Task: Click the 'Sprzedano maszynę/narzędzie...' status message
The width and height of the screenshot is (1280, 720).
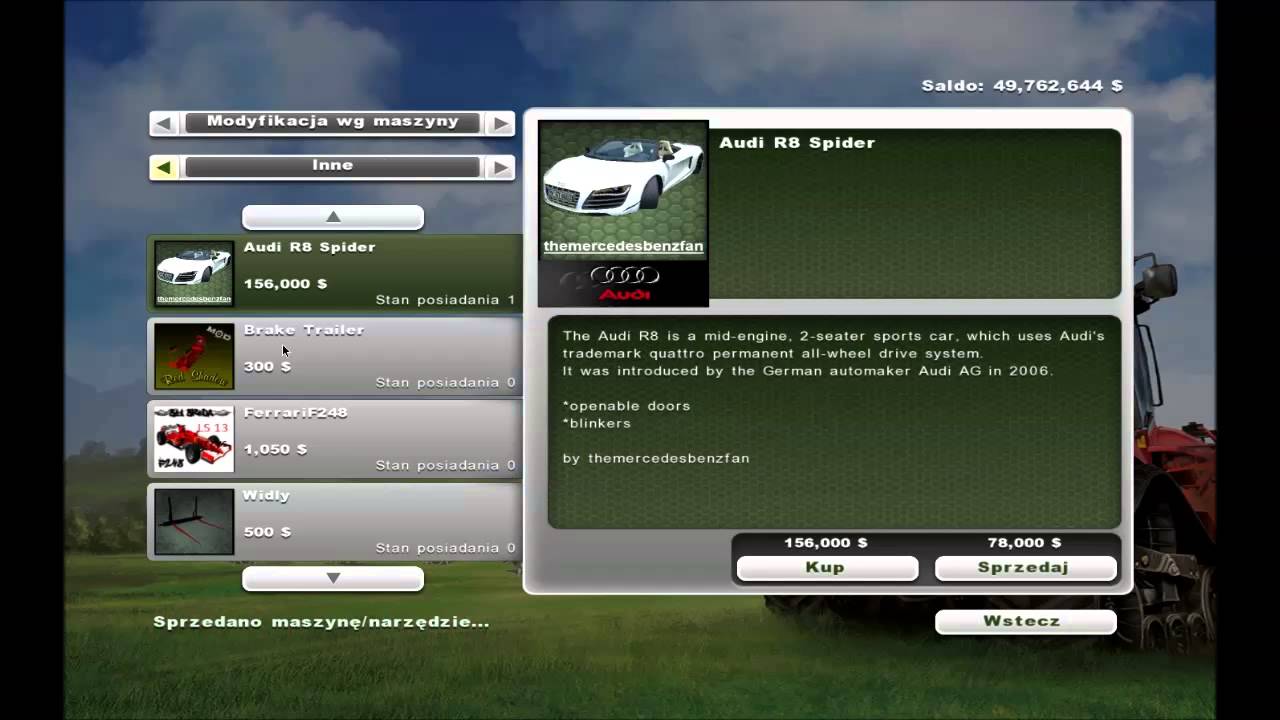Action: [321, 623]
